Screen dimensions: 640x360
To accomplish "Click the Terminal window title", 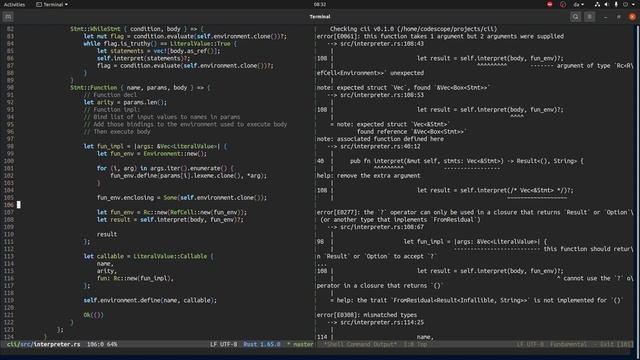I will coord(320,17).
